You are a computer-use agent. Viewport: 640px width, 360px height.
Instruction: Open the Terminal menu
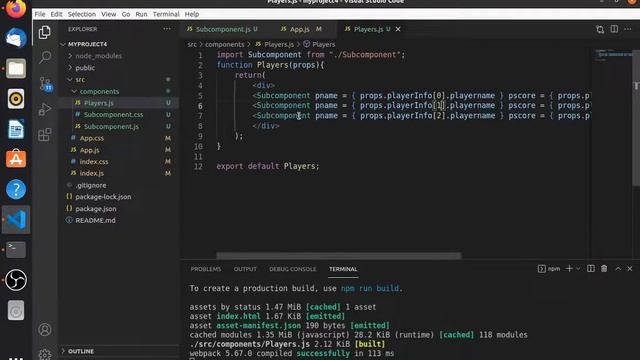(166, 14)
